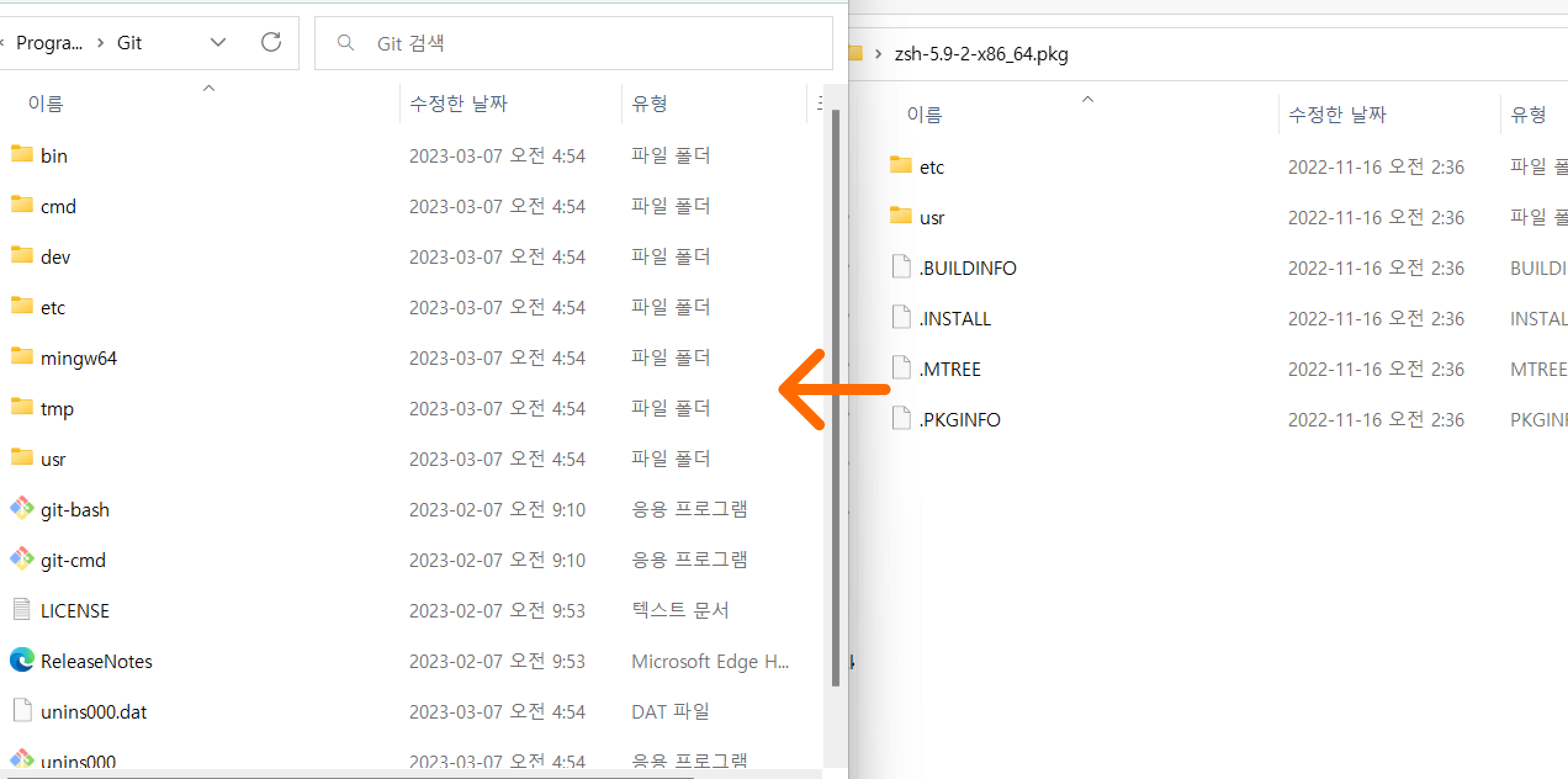Screen dimensions: 1568x779
Task: Click the date cell of .MTREE row
Action: point(1376,369)
